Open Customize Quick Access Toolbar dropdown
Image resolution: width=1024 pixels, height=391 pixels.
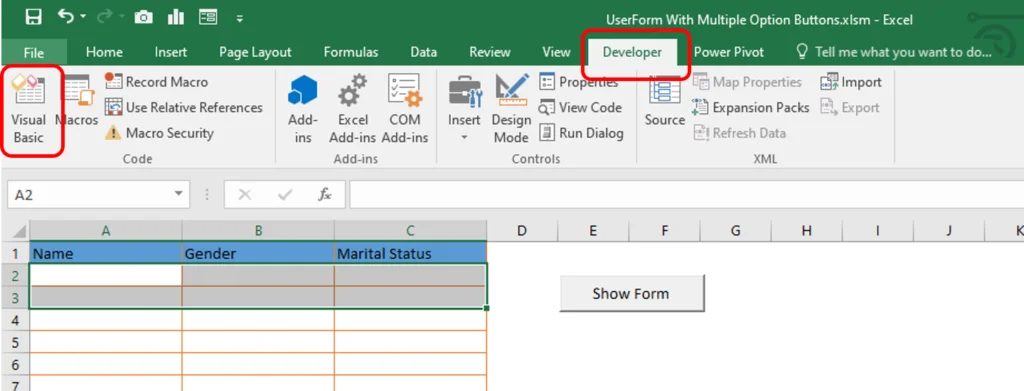240,19
